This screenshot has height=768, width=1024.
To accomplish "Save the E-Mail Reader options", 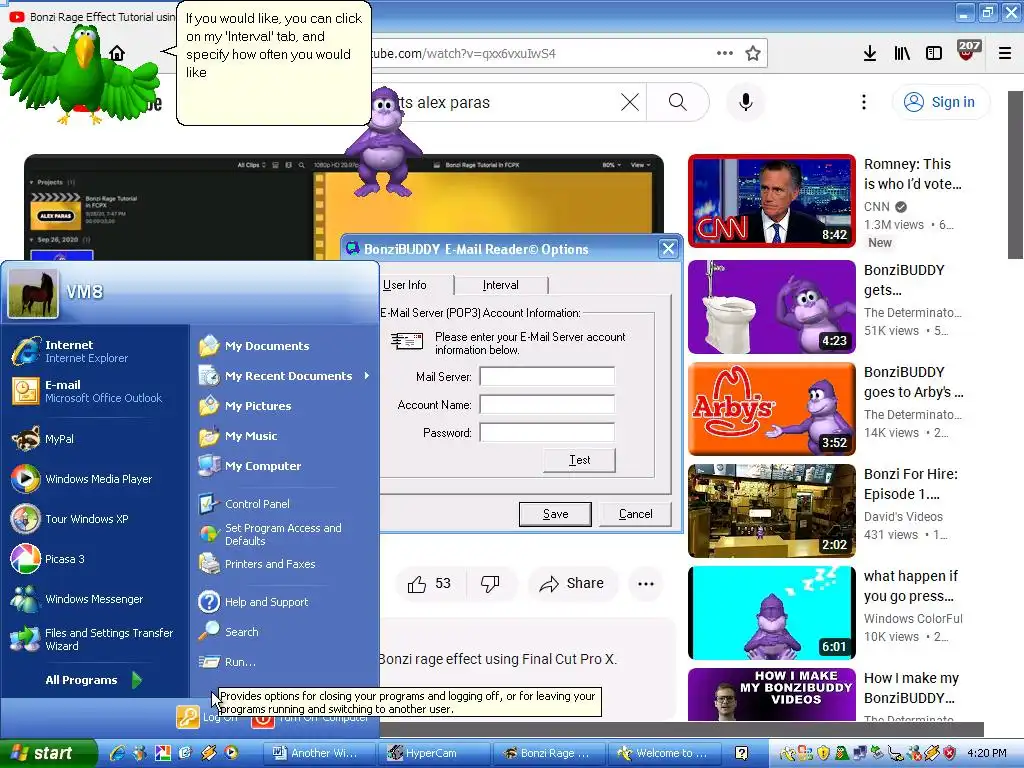I will coord(555,514).
